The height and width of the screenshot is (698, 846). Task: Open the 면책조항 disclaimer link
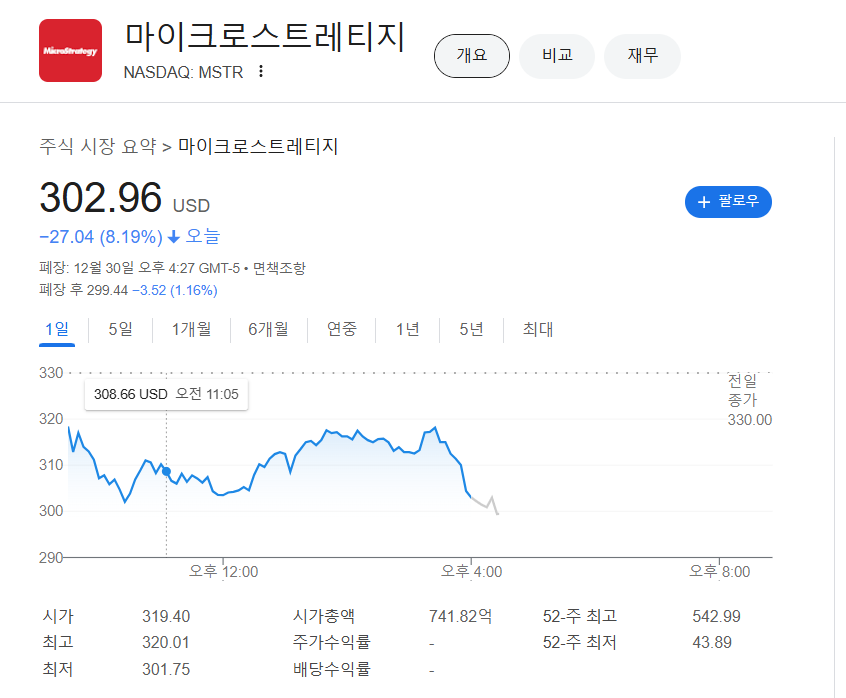tap(279, 268)
